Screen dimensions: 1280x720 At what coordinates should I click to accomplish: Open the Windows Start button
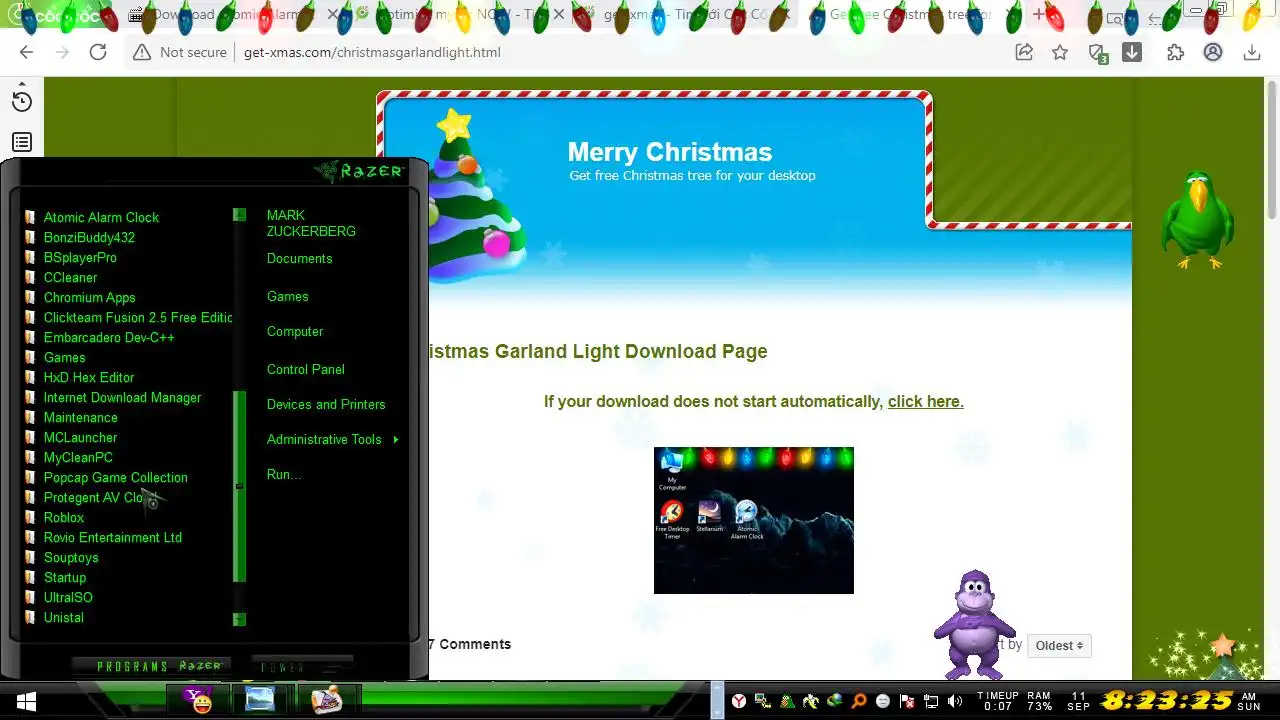coord(26,701)
